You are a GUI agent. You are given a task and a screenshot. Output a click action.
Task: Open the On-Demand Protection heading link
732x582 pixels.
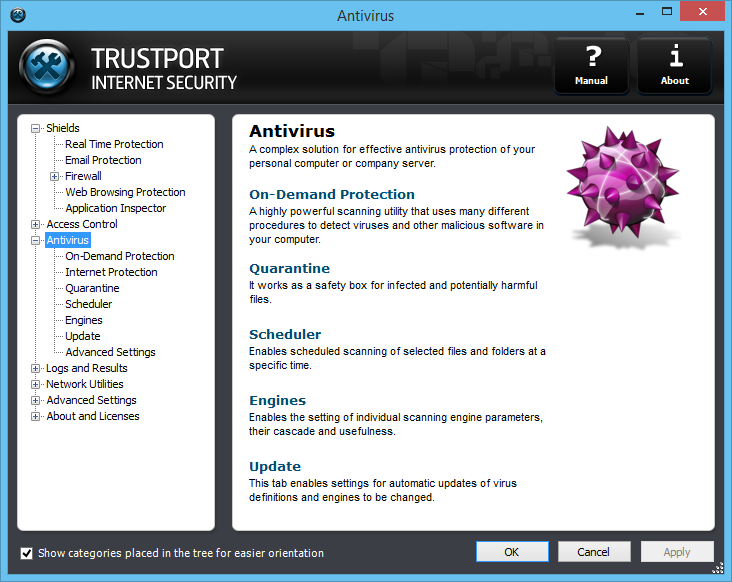[331, 194]
